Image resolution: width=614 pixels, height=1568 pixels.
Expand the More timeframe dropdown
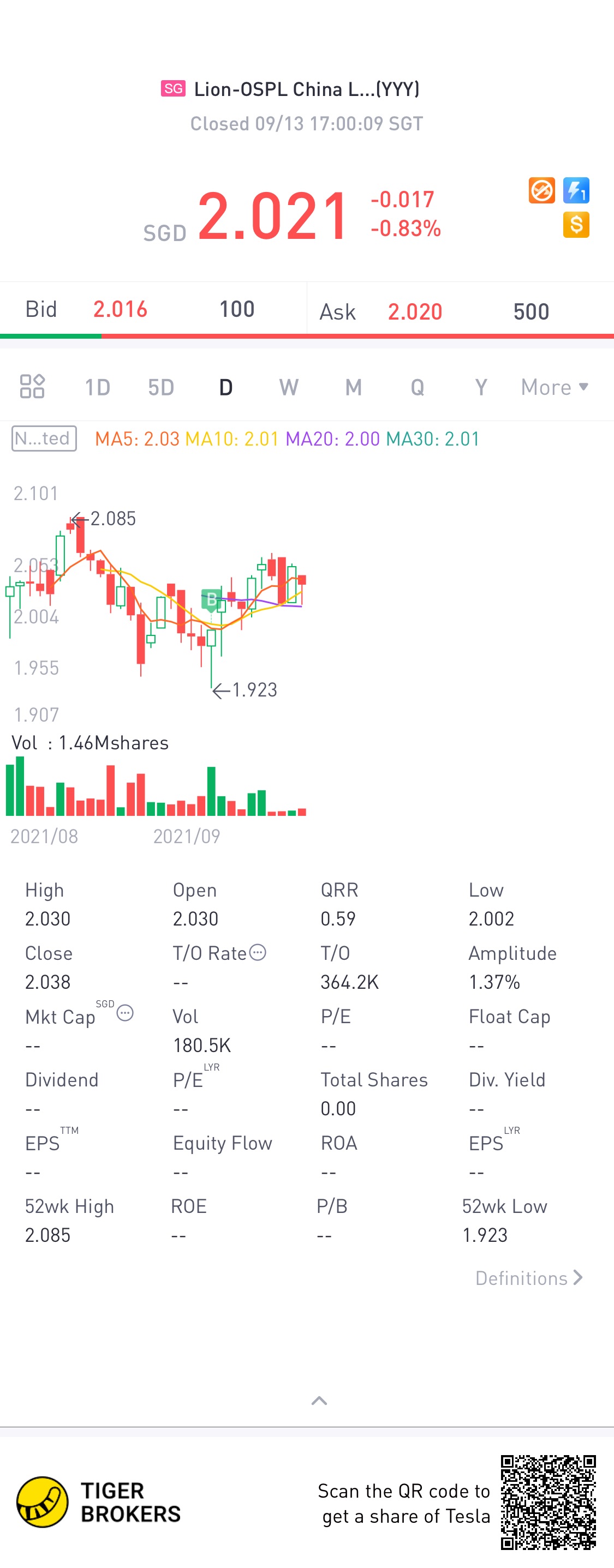tap(555, 387)
